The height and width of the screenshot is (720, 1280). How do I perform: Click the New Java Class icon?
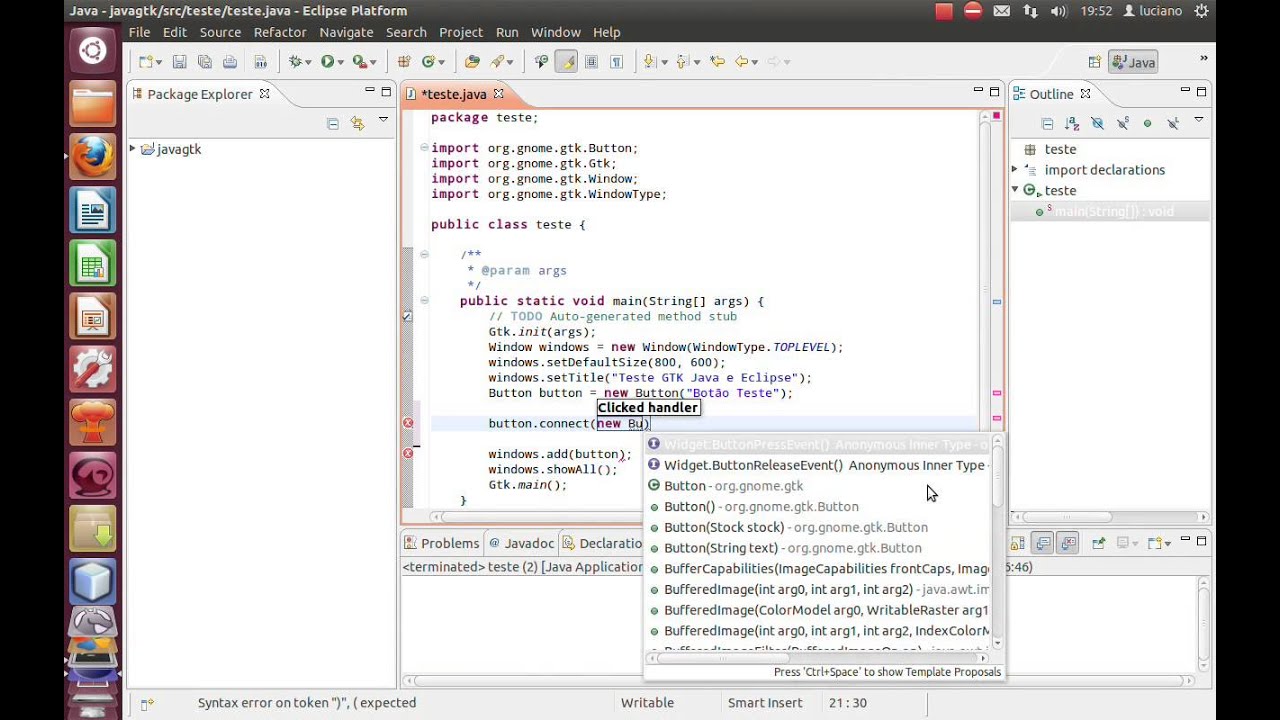pyautogui.click(x=428, y=62)
